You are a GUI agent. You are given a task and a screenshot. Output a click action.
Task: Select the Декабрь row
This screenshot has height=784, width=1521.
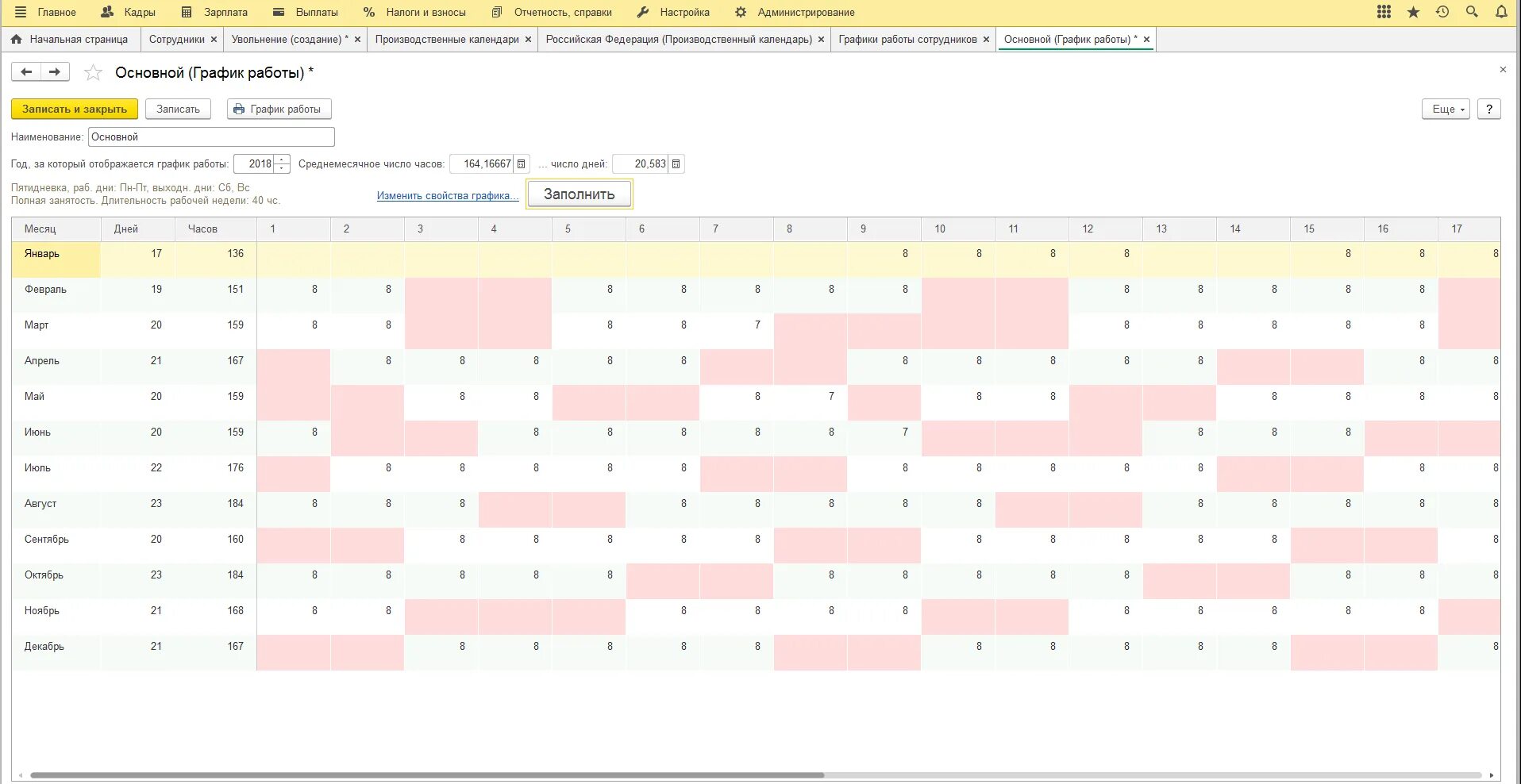click(756, 652)
